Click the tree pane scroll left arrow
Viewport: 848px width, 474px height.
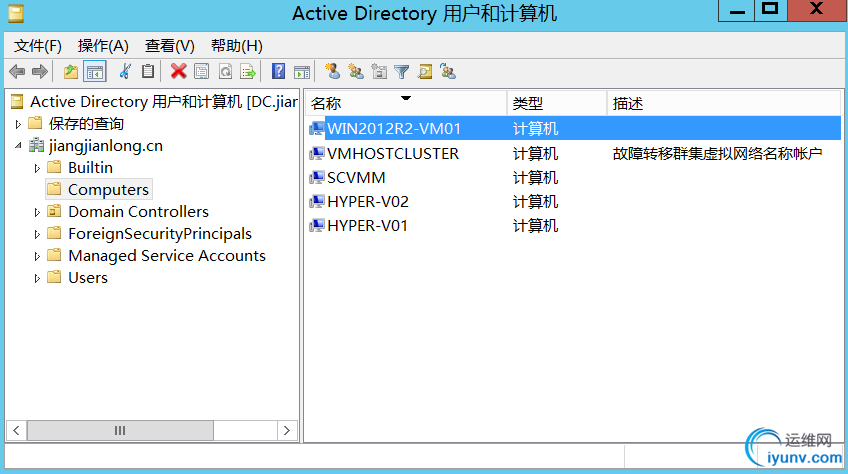coord(16,431)
